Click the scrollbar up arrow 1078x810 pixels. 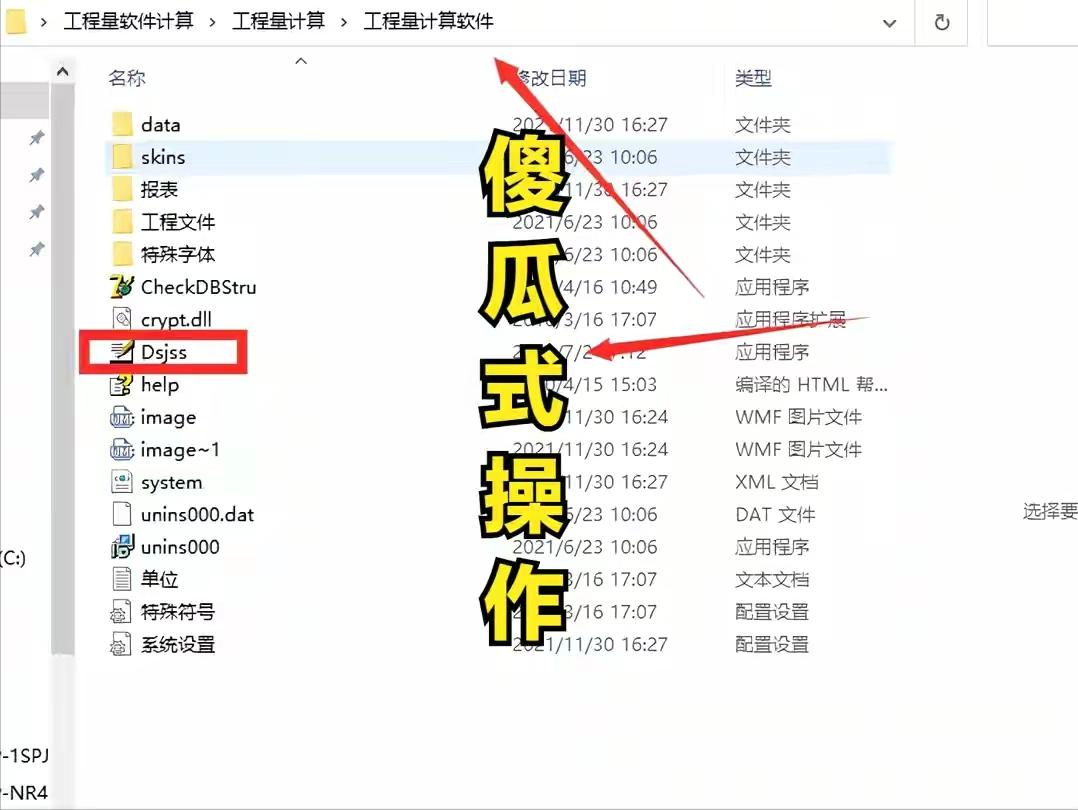pyautogui.click(x=63, y=70)
